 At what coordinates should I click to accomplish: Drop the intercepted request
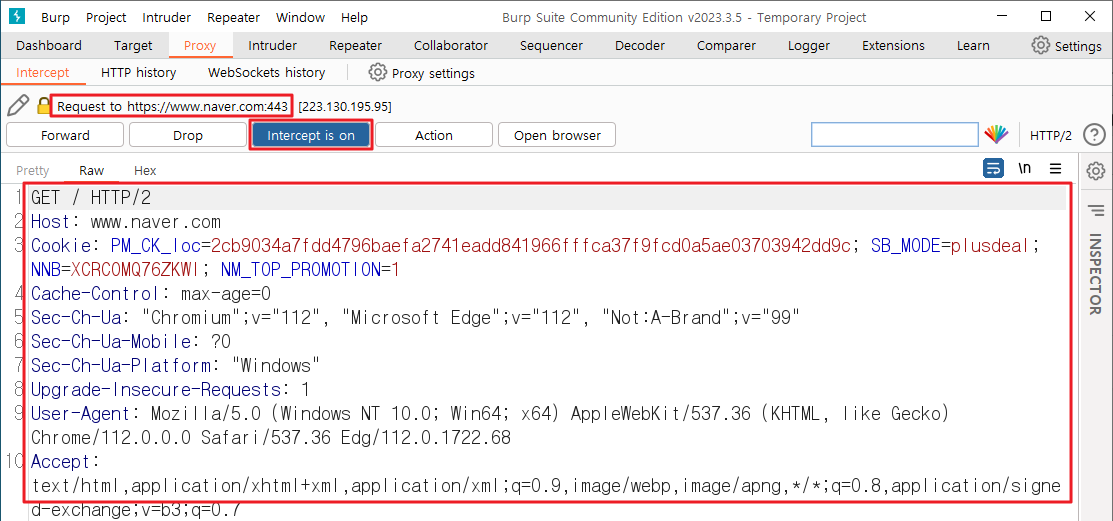point(187,135)
